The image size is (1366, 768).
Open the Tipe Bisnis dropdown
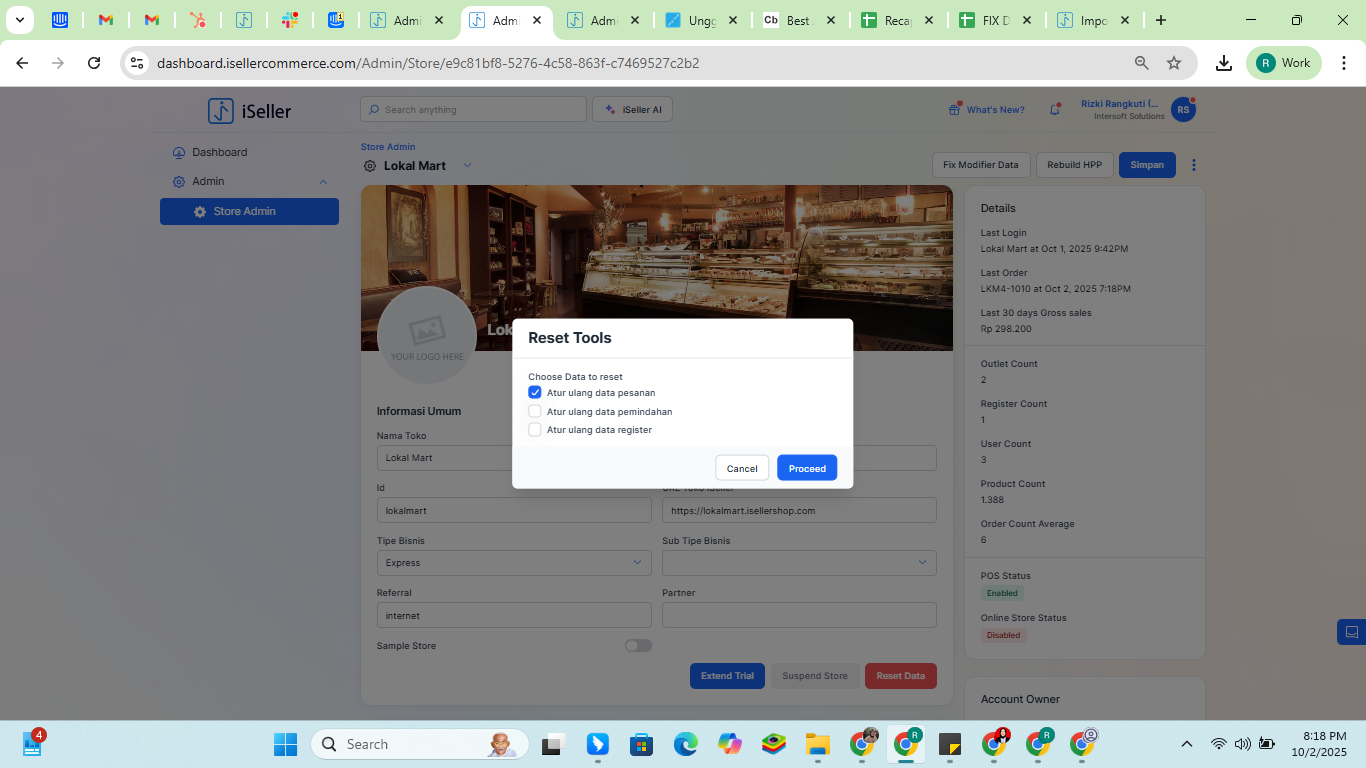[x=513, y=563]
